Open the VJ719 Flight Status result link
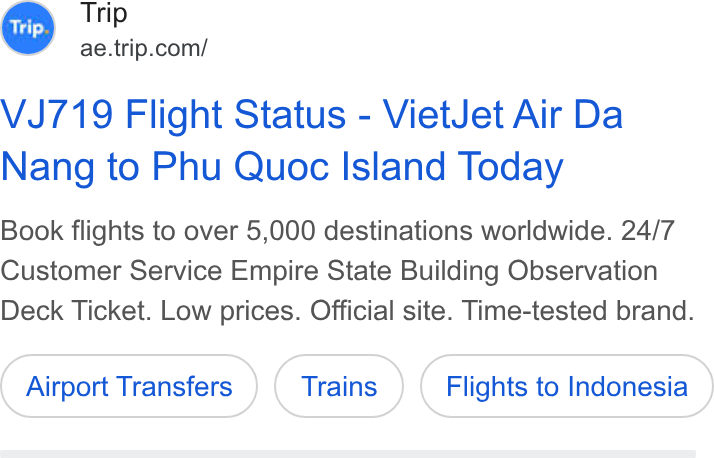The image size is (714, 458). 311,140
